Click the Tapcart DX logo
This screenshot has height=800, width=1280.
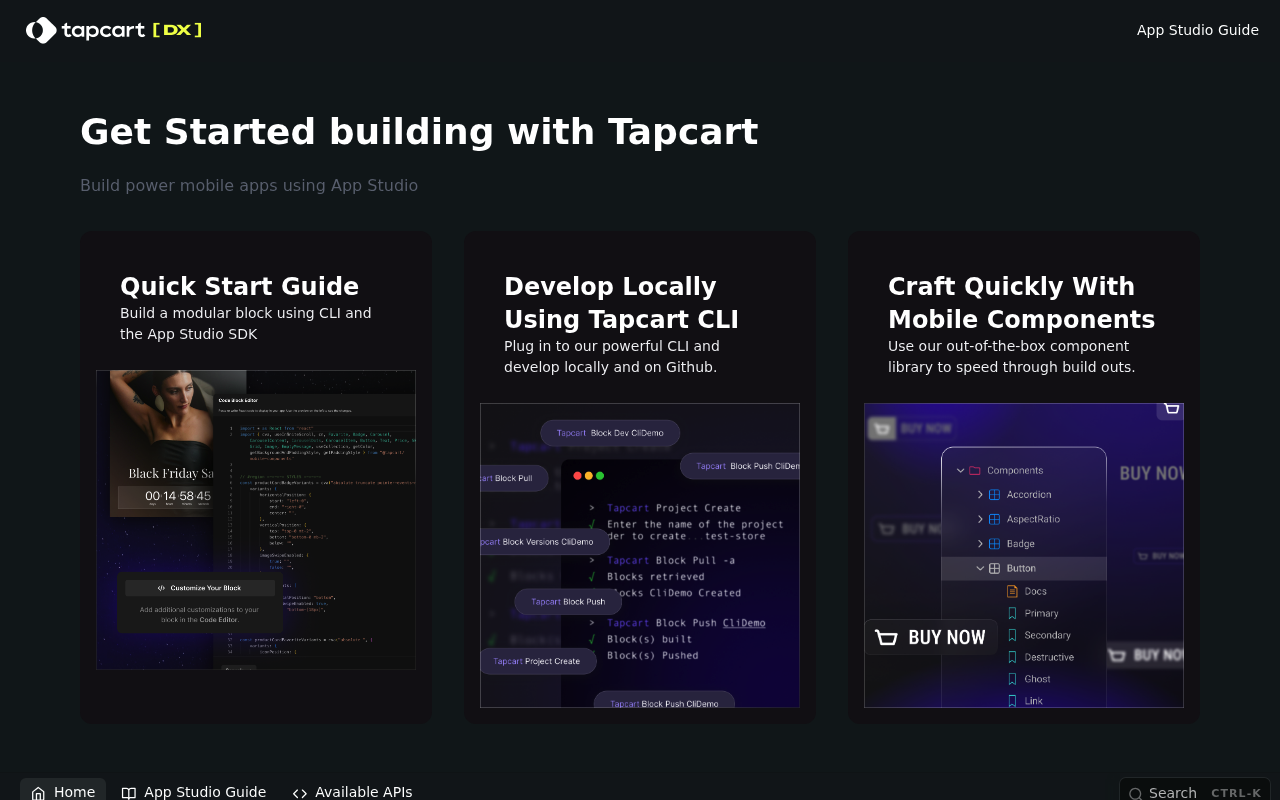(x=114, y=30)
